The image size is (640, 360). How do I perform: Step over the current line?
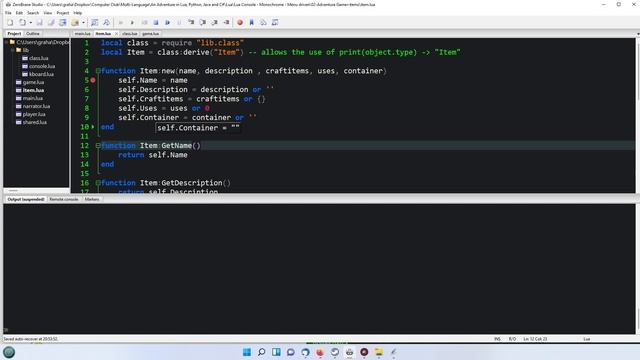203,22
